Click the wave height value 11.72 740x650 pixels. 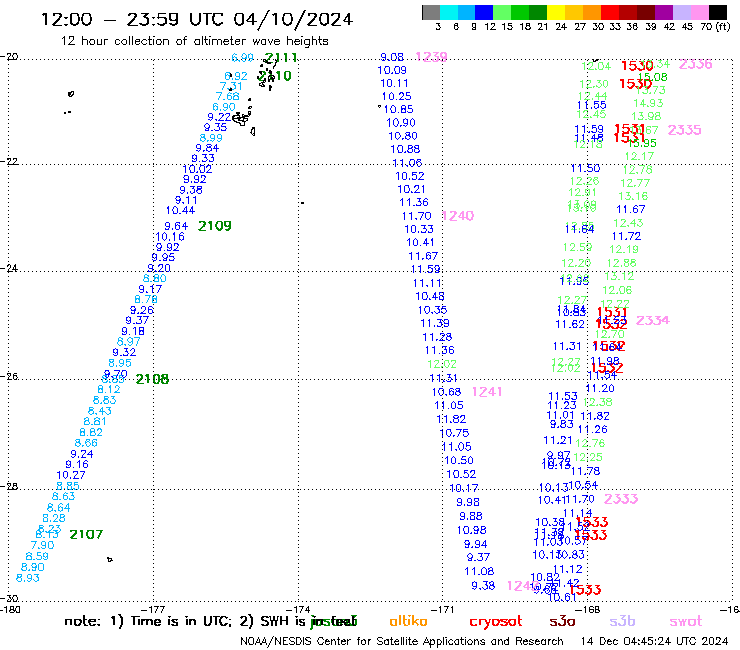coord(626,236)
